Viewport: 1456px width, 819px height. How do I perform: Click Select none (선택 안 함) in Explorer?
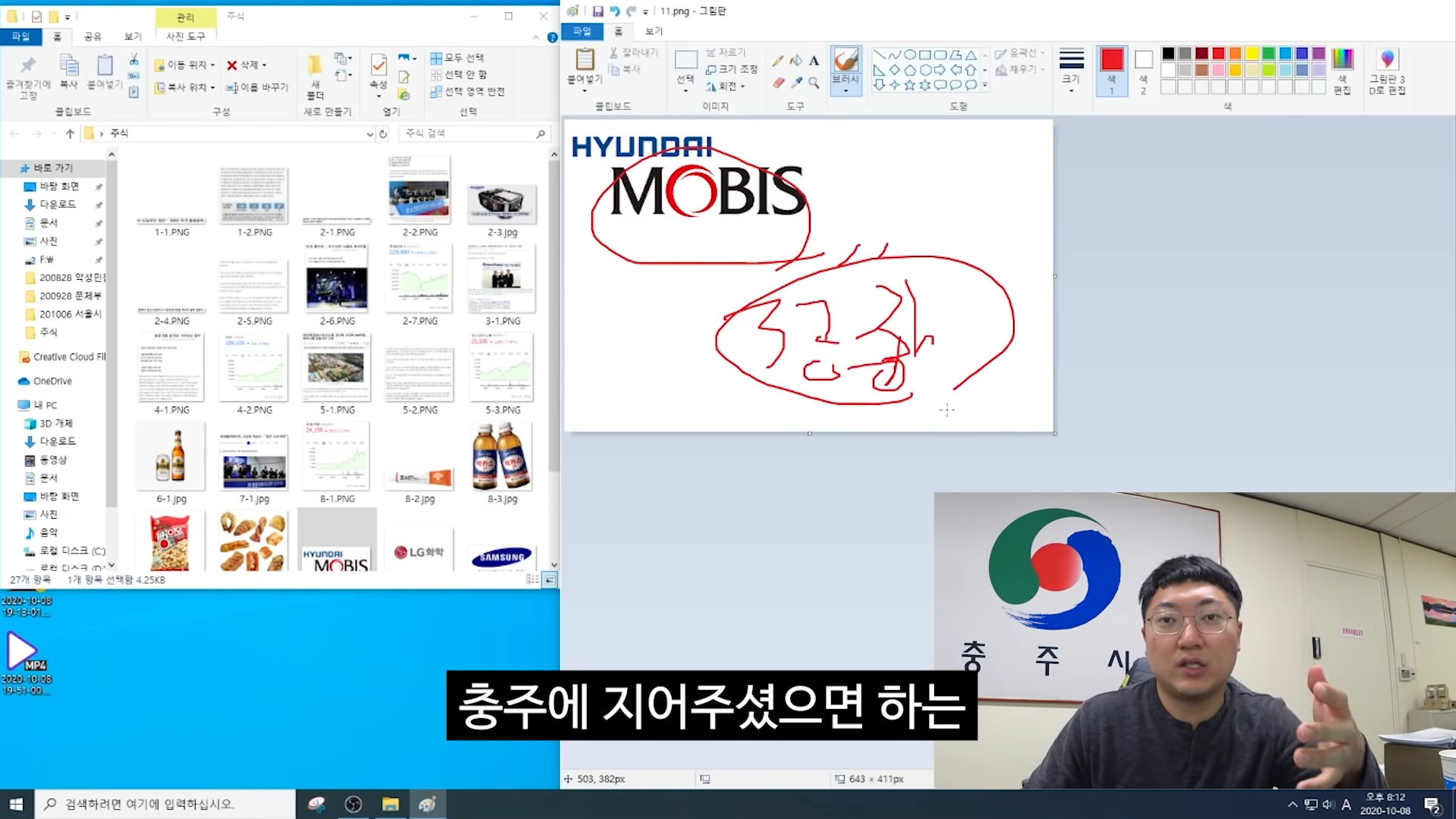coord(459,74)
